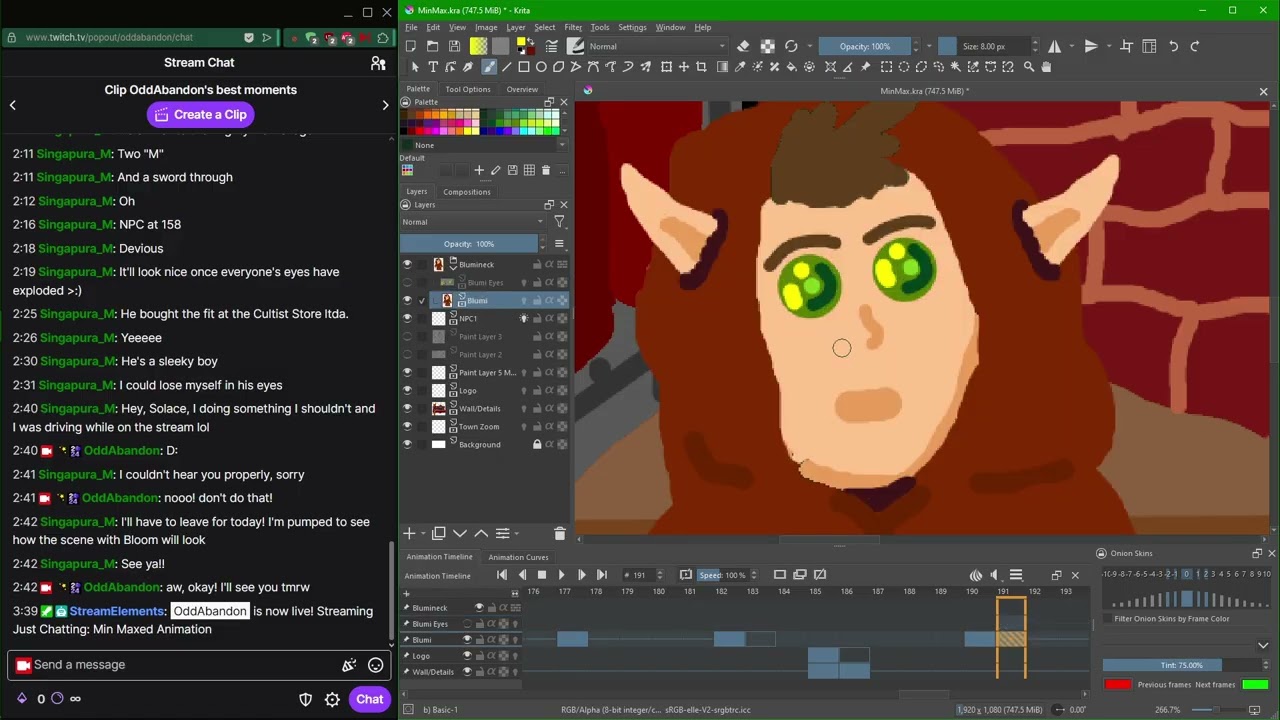Select the Text tool in Krita toolbar
Screen dimensions: 1280x720
point(433,67)
